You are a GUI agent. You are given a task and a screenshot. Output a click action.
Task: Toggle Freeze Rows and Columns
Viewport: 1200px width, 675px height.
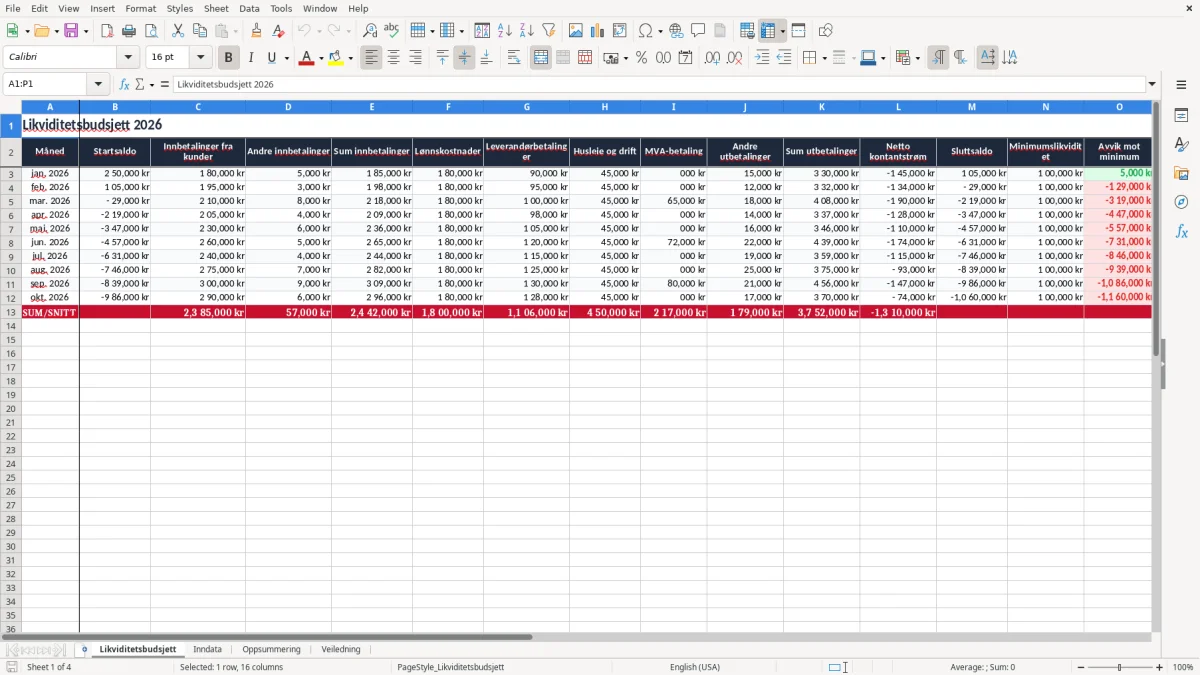coord(768,31)
